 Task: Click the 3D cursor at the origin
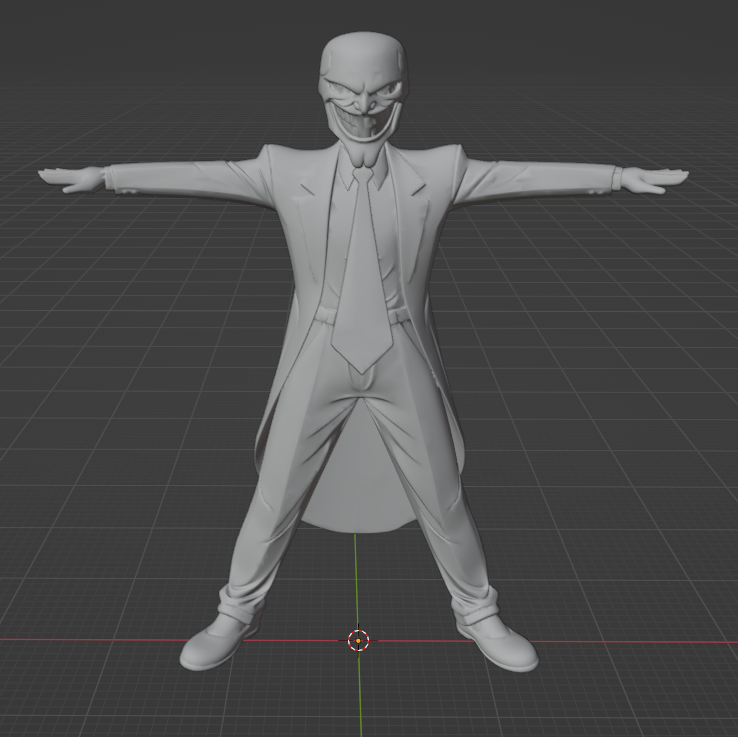pyautogui.click(x=358, y=641)
